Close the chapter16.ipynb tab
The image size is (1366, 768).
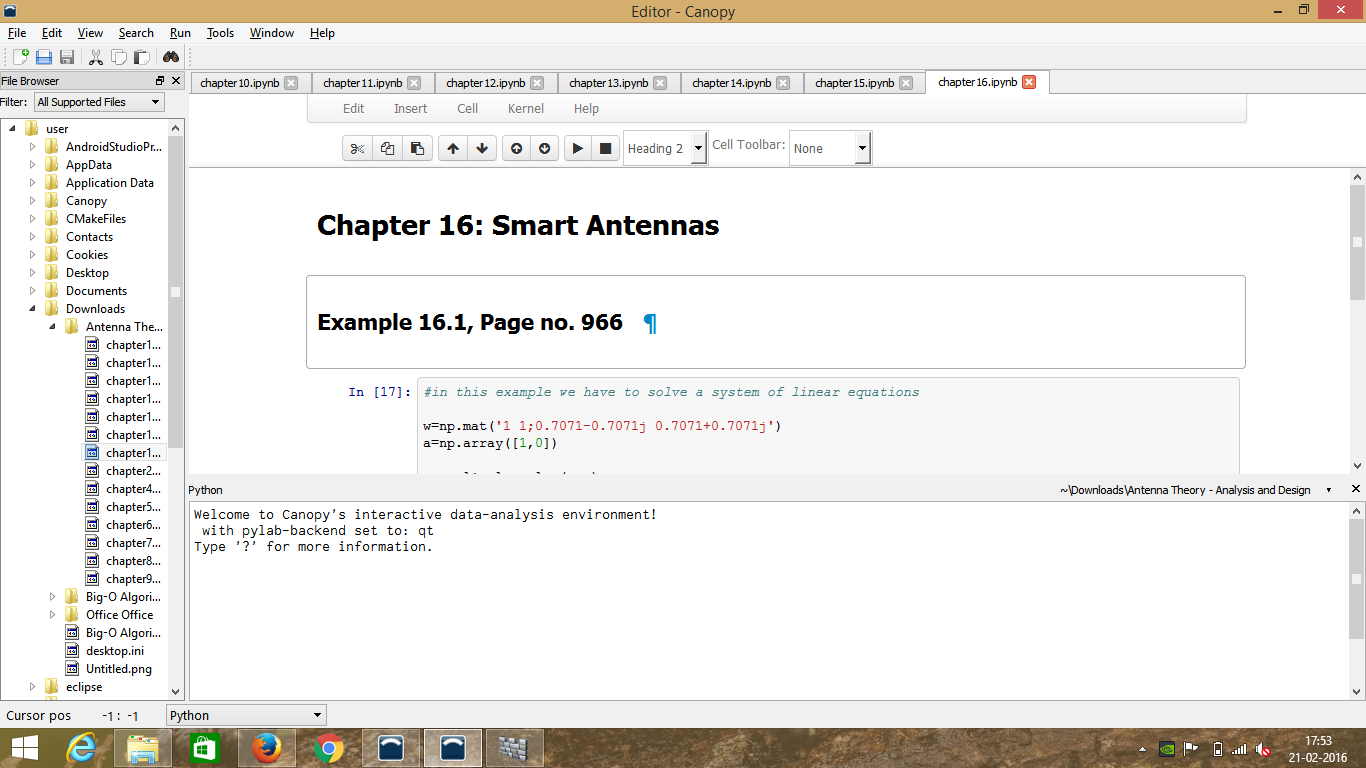pyautogui.click(x=1029, y=83)
